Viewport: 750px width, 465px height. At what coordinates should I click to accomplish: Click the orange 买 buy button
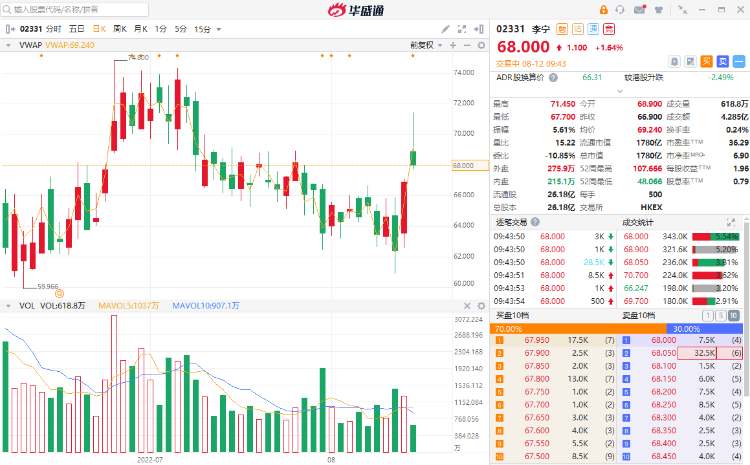click(706, 61)
